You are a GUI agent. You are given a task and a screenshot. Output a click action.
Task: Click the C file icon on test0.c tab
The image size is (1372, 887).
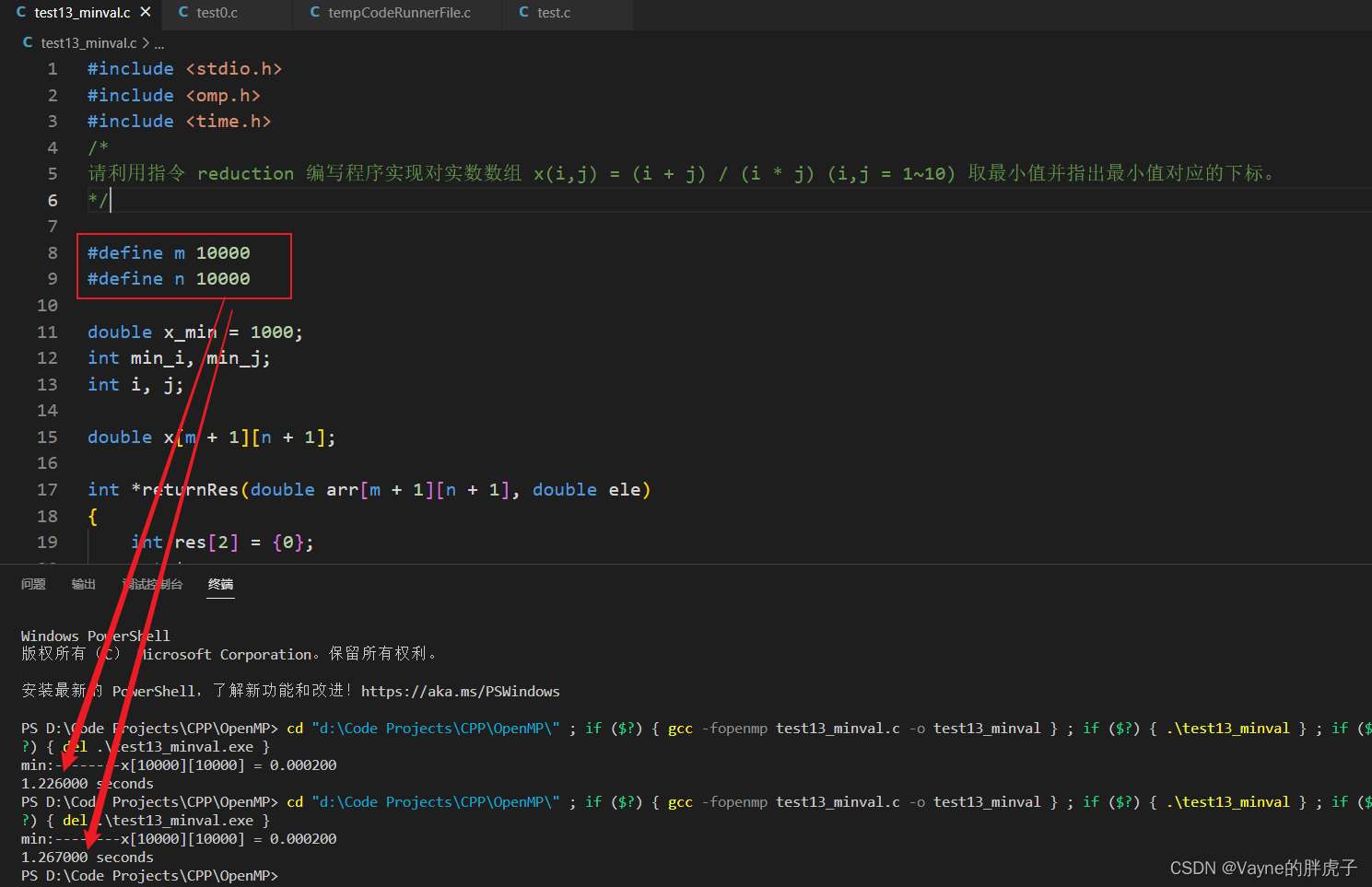(183, 13)
